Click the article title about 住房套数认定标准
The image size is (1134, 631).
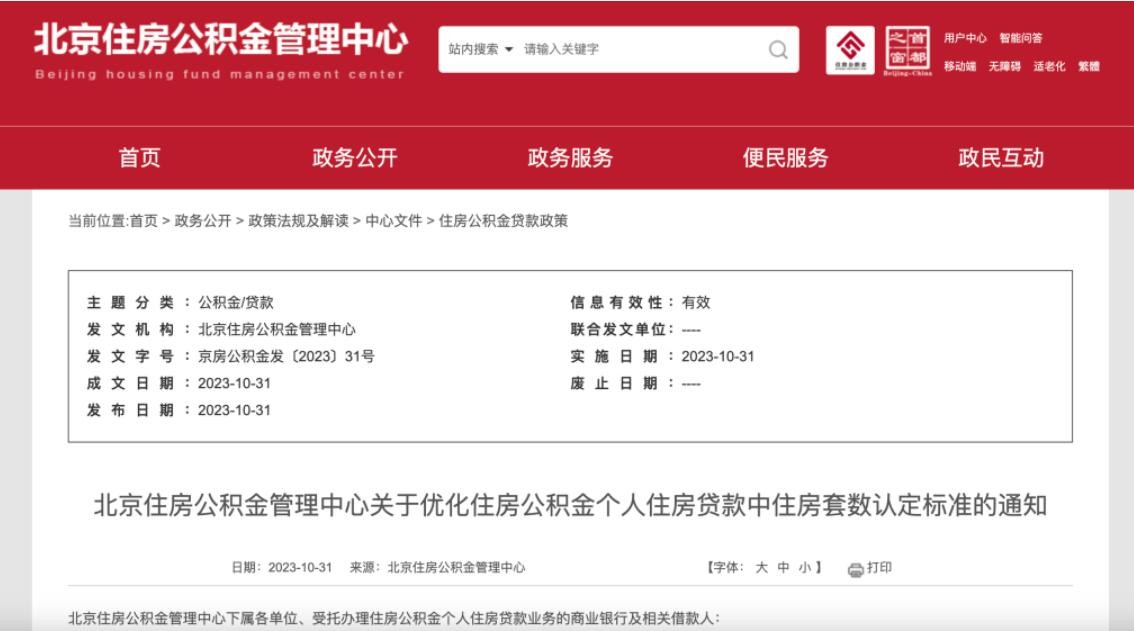pyautogui.click(x=570, y=505)
